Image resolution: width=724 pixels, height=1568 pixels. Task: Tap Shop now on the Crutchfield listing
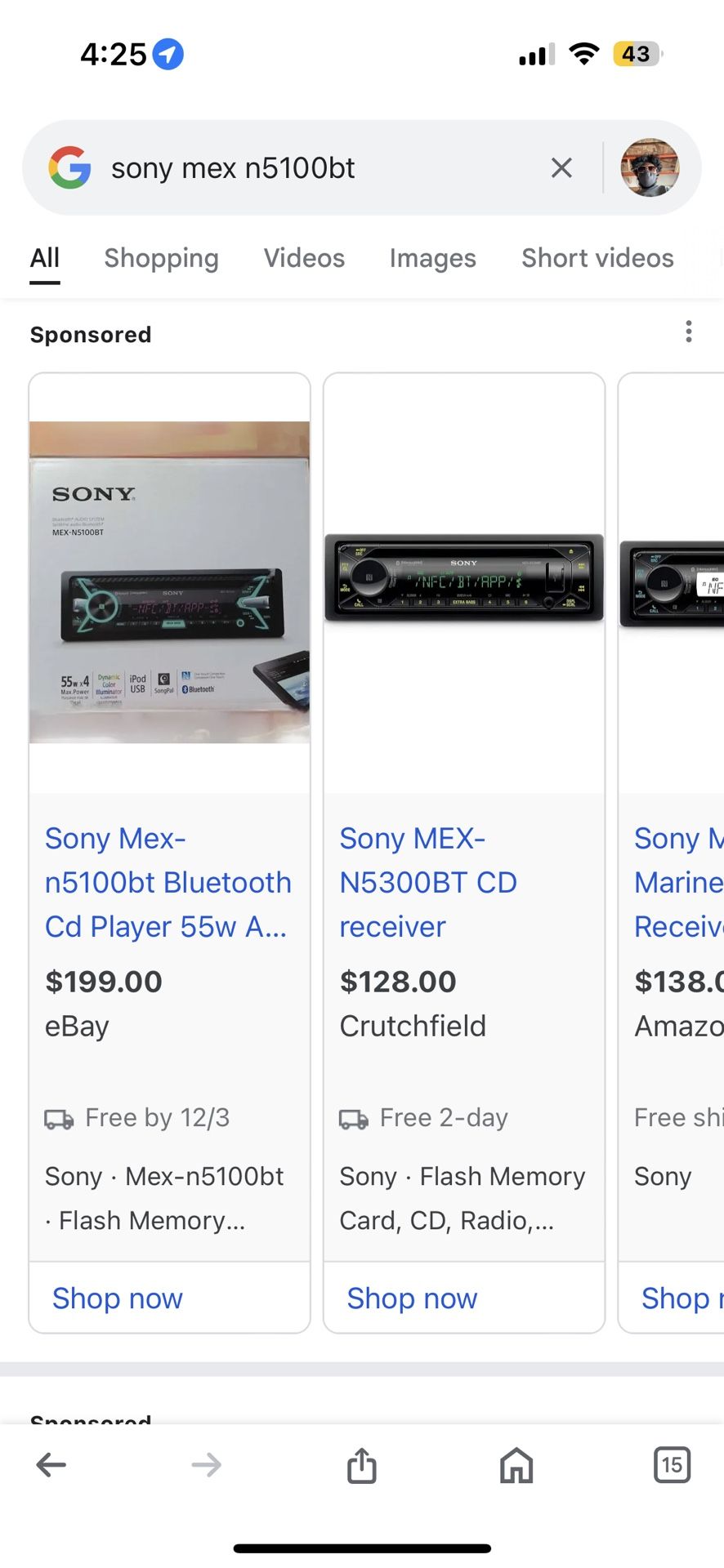[412, 1298]
